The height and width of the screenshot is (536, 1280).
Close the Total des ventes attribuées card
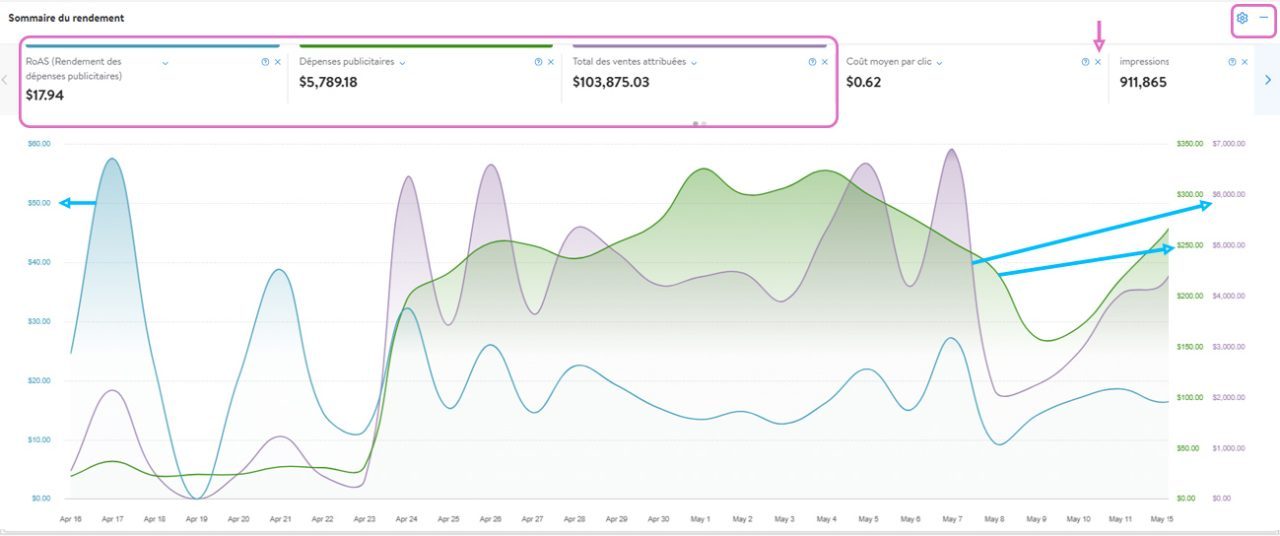pyautogui.click(x=825, y=62)
